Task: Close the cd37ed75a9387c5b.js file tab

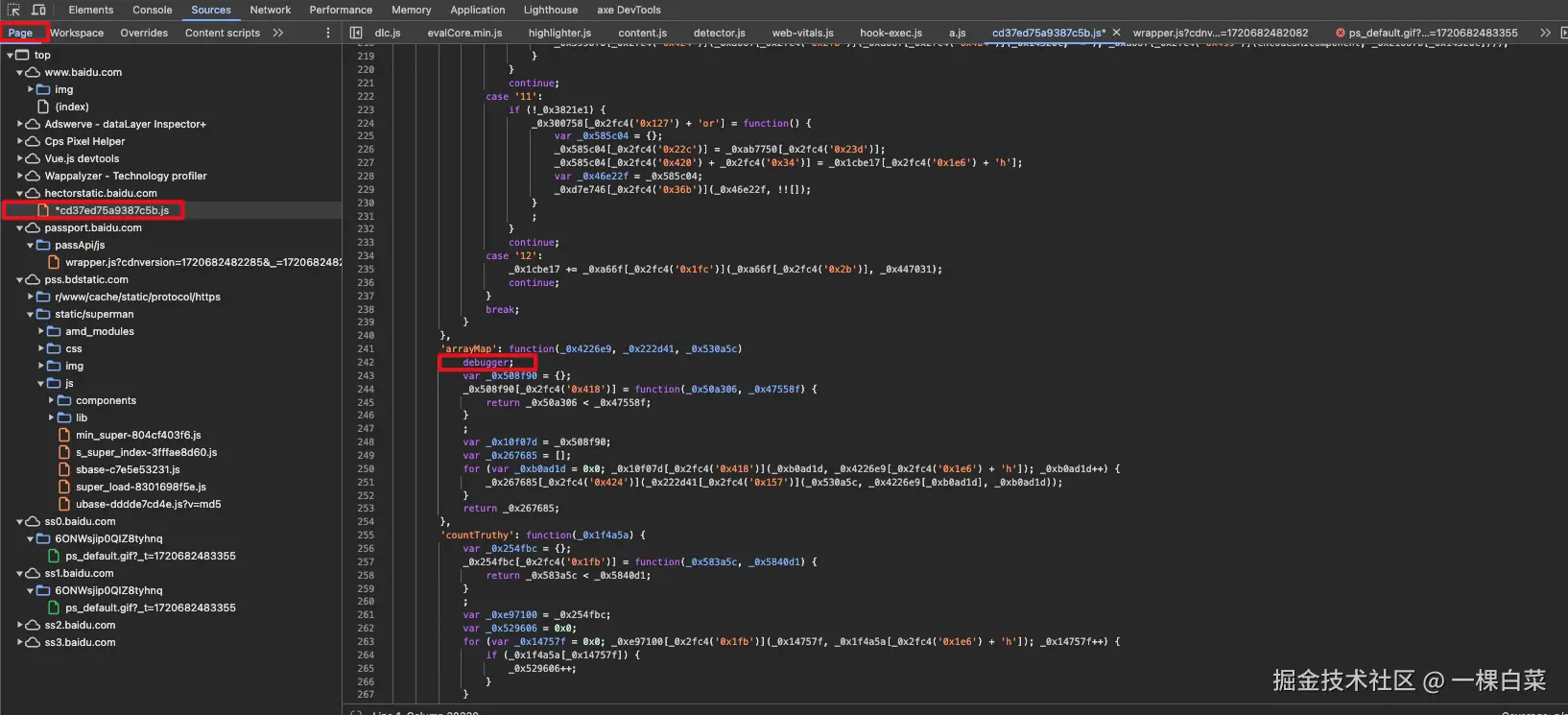Action: click(x=1116, y=33)
